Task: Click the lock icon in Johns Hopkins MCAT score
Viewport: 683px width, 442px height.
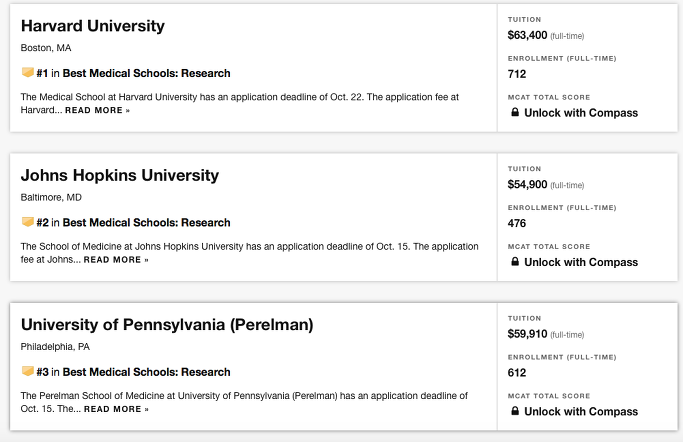Action: 515,262
